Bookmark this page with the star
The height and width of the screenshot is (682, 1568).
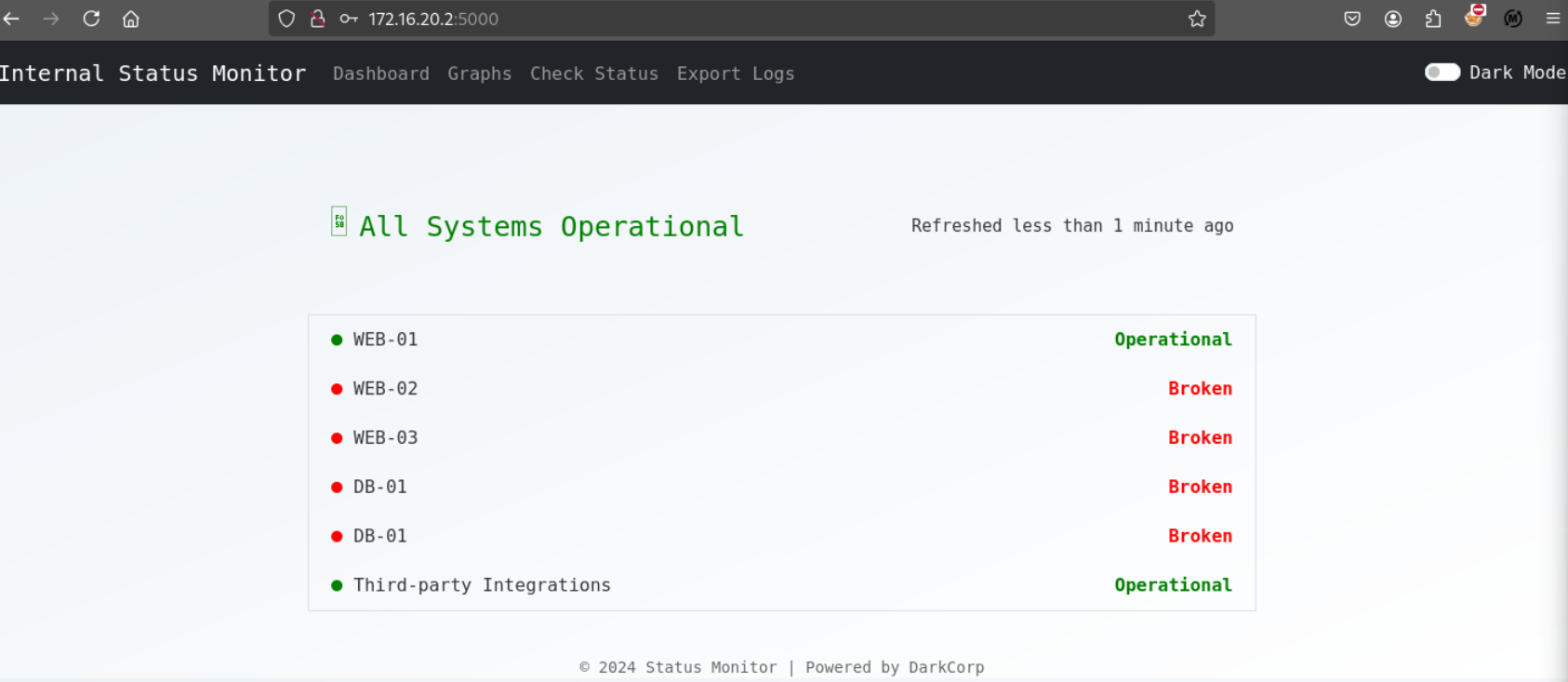coord(1197,19)
